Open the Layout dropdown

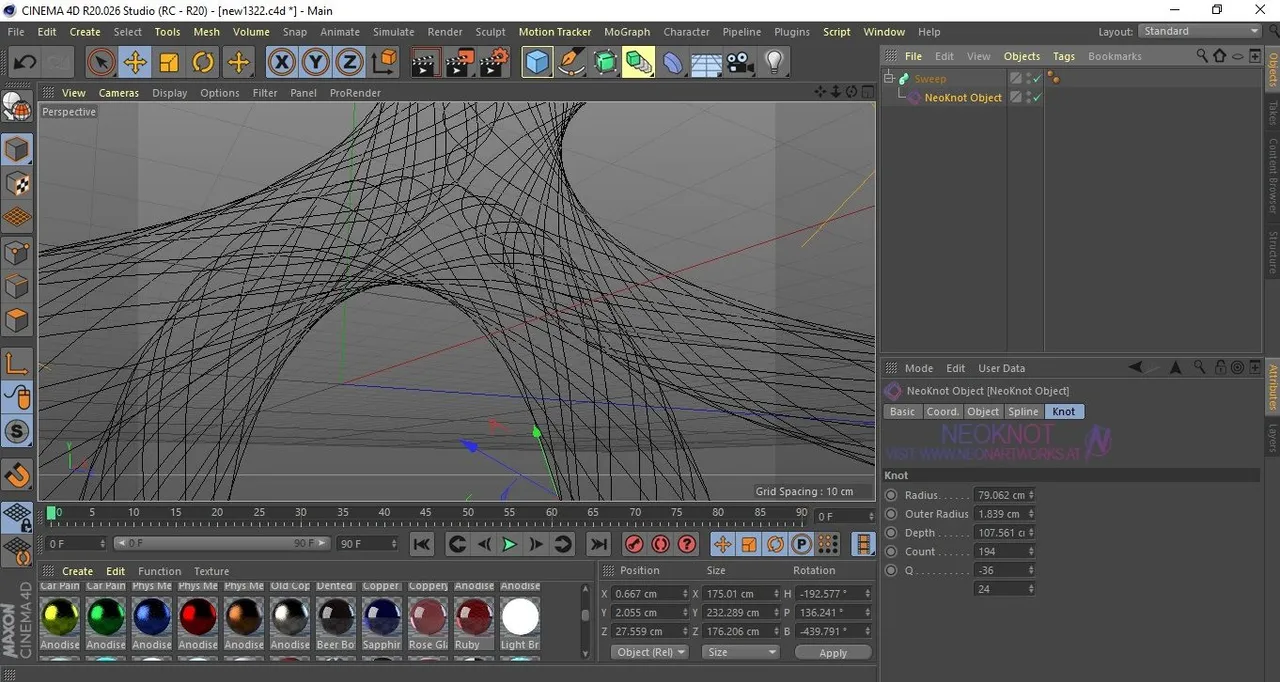point(1200,32)
